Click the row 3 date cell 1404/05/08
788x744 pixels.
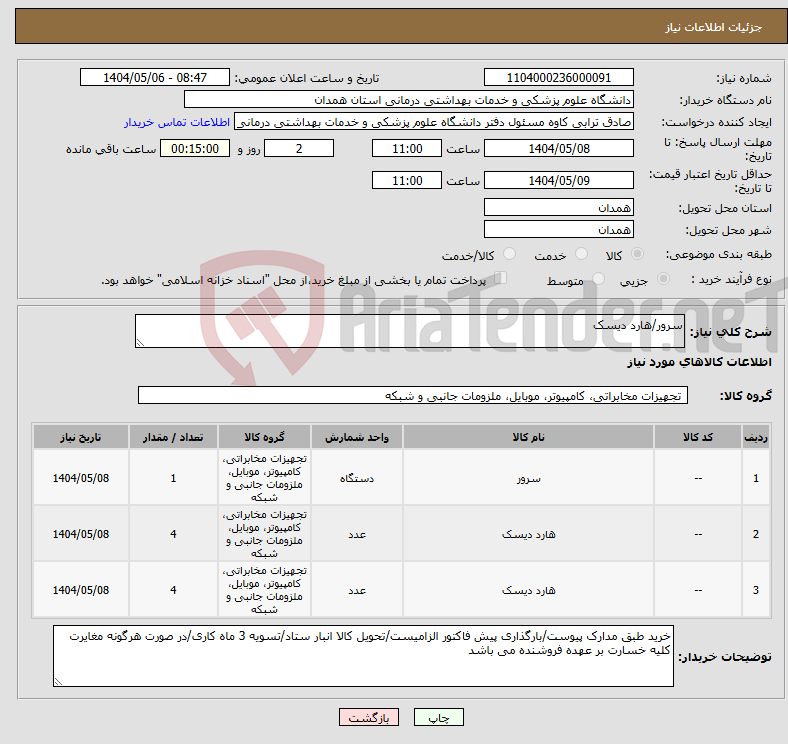click(x=81, y=590)
